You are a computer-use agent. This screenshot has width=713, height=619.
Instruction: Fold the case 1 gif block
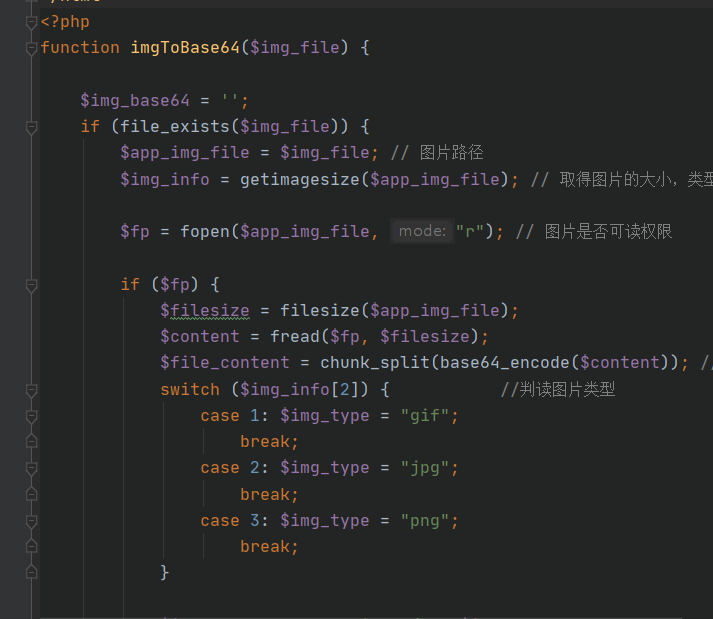(31, 416)
